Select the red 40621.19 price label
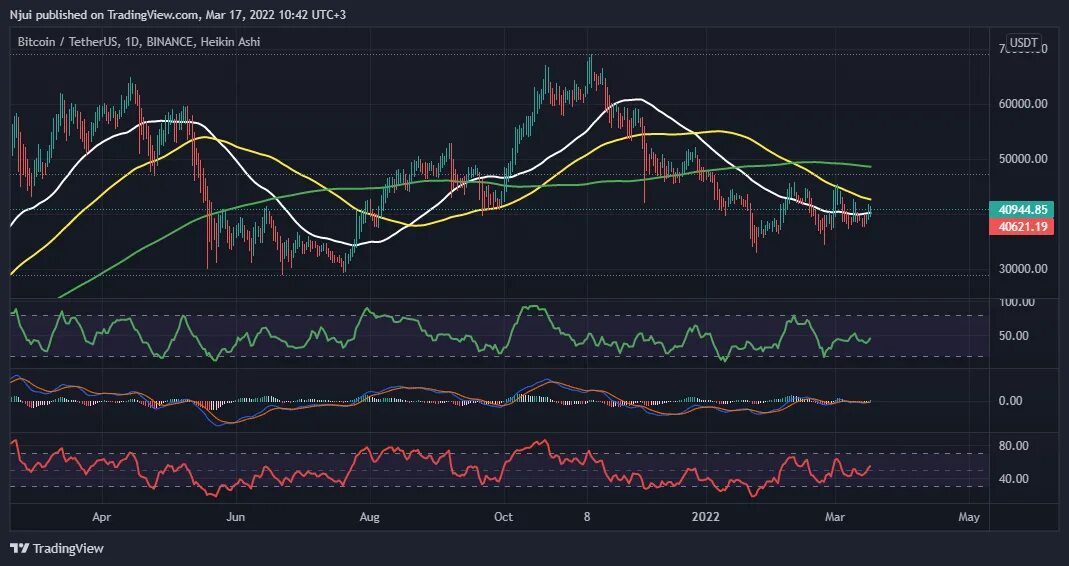1069x566 pixels. click(1021, 226)
